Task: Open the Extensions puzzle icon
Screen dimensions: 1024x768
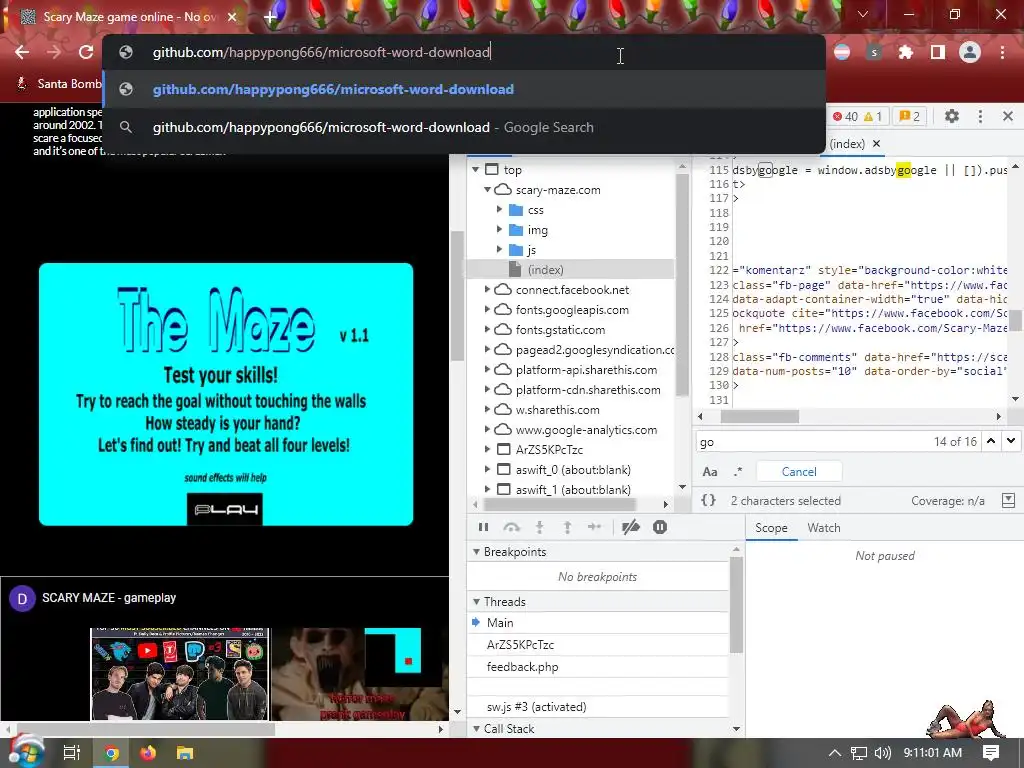Action: click(906, 52)
